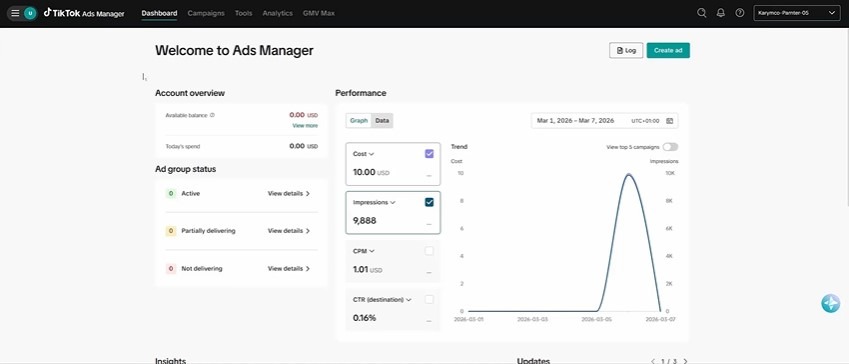This screenshot has width=849, height=364.
Task: Uncheck the Impressions metric checkbox
Action: pyautogui.click(x=429, y=202)
